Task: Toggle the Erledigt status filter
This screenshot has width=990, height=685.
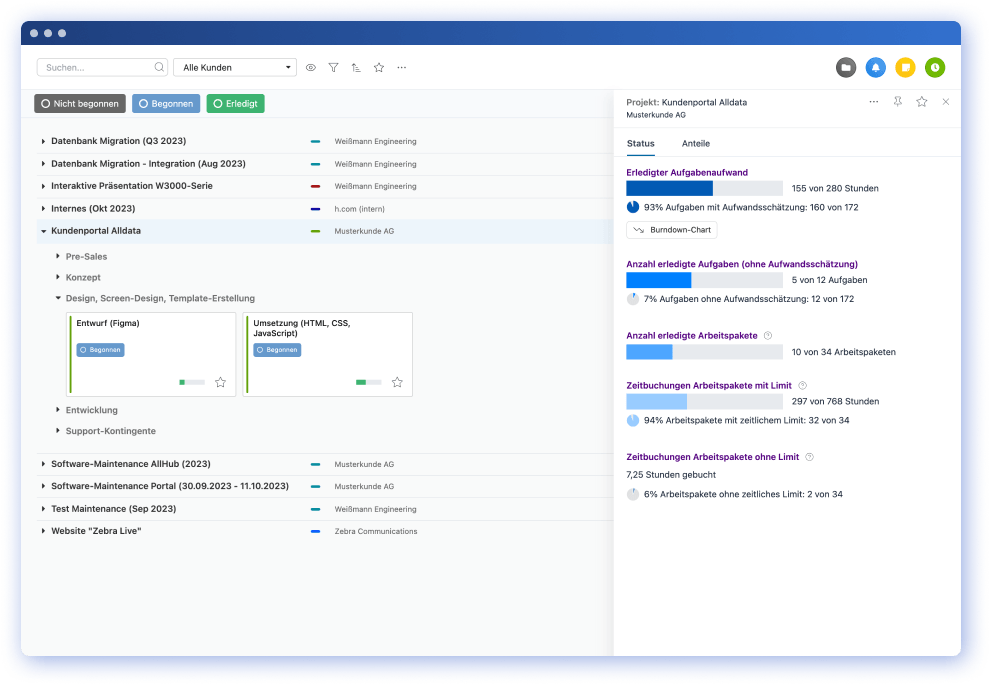Action: click(236, 104)
